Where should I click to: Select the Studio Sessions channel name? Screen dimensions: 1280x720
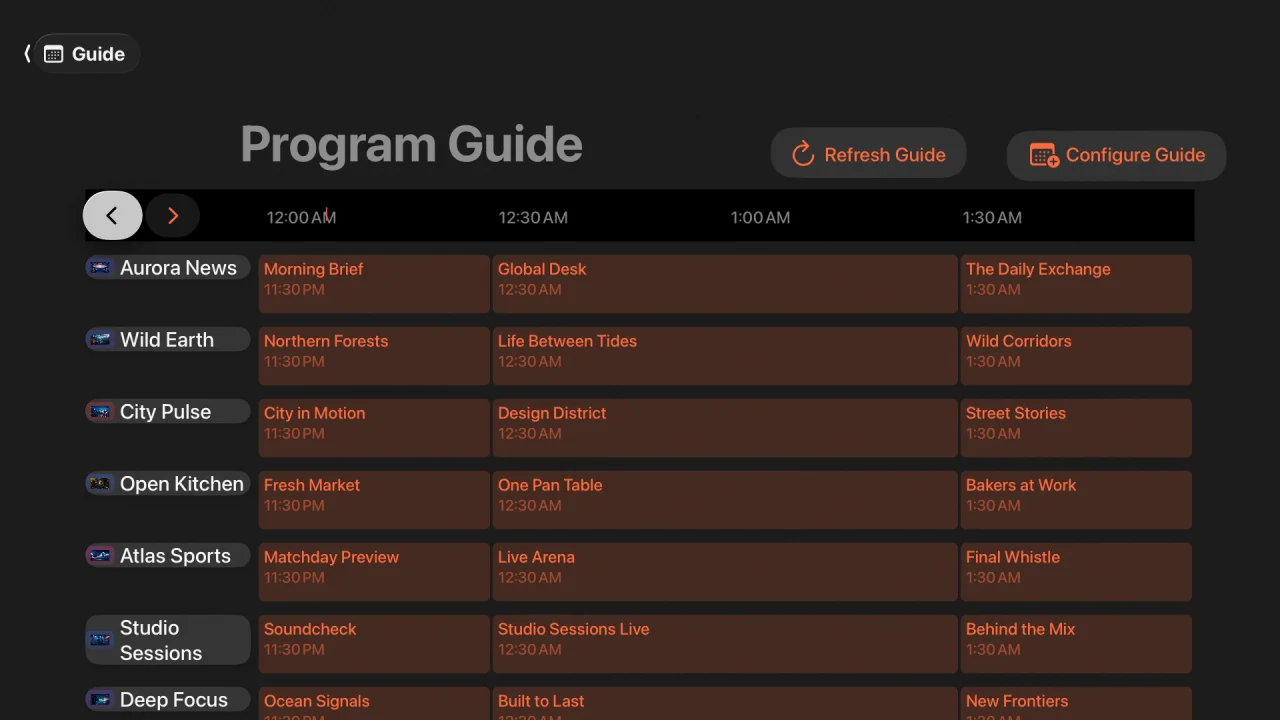(161, 640)
